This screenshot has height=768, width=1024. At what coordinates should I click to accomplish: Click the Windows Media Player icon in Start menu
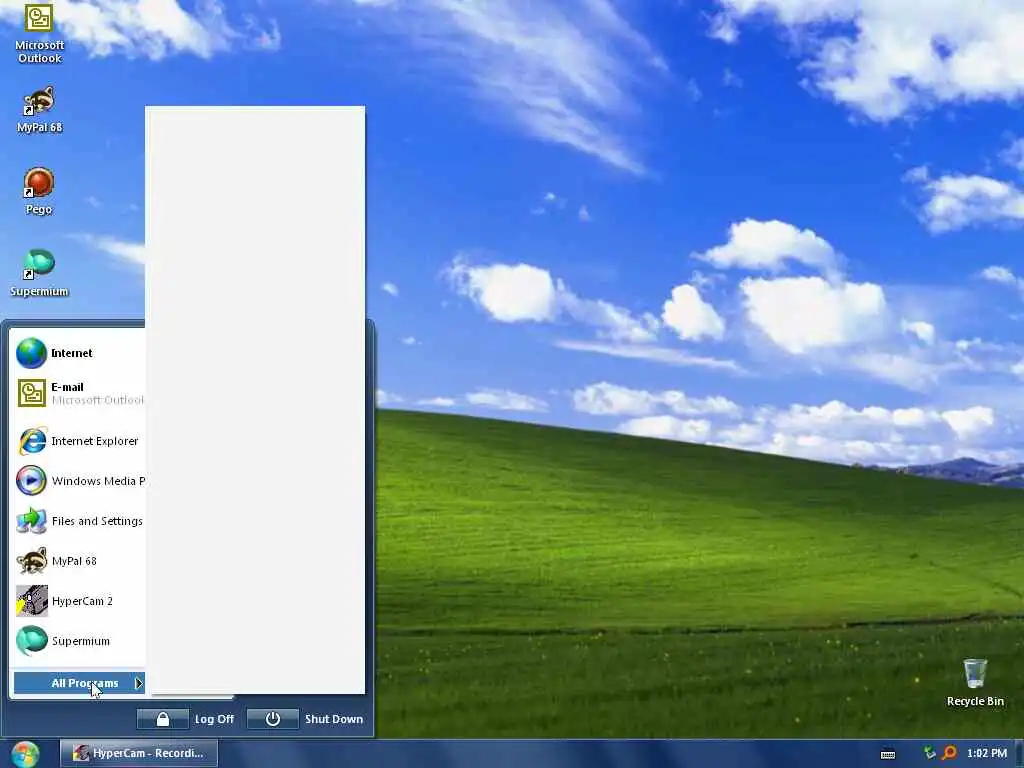pyautogui.click(x=31, y=481)
